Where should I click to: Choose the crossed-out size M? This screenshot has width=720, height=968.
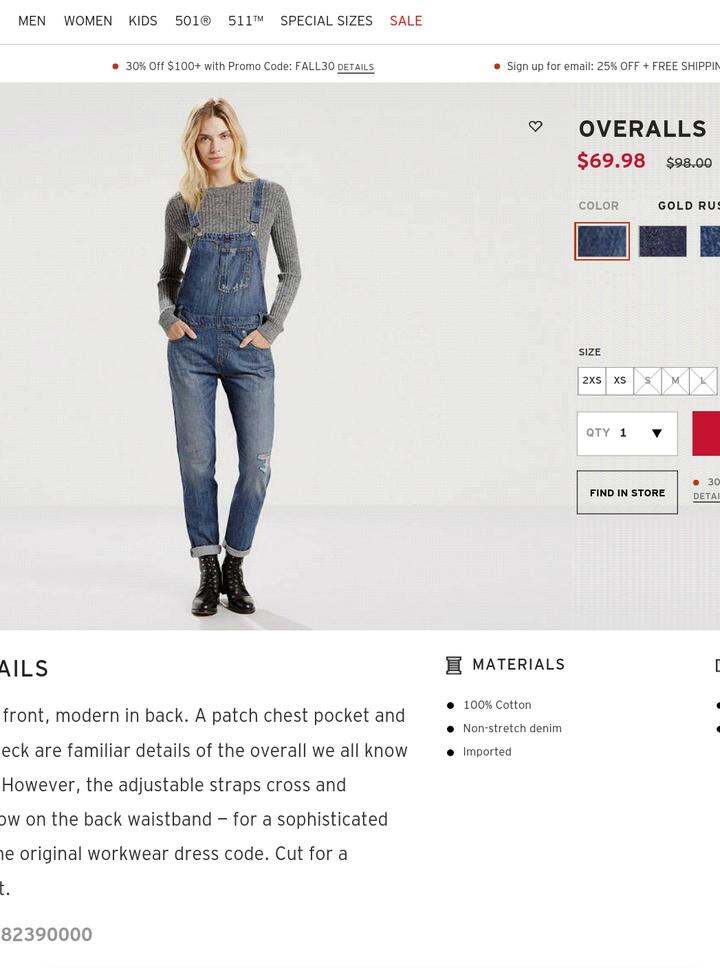[x=675, y=381]
